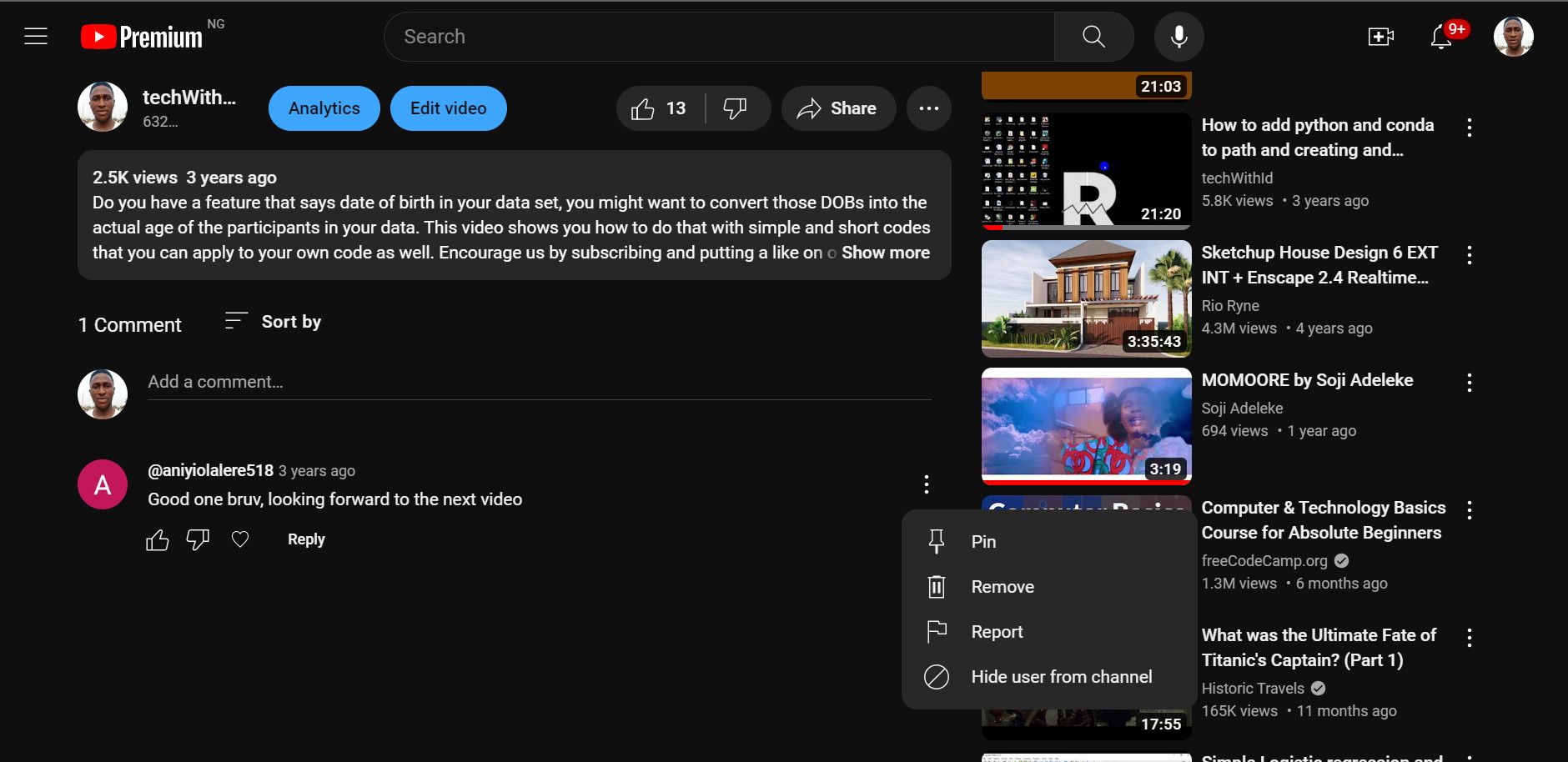Expand description with Show more
This screenshot has width=1568, height=762.
[885, 253]
